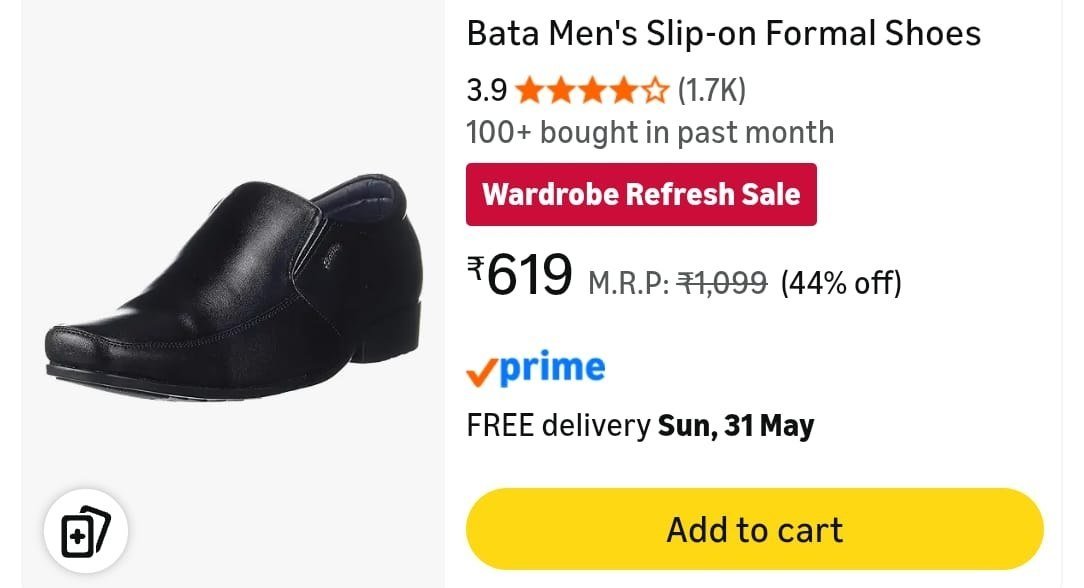Click the FREE delivery Sun, 31 May text
1084x588 pixels.
click(640, 426)
